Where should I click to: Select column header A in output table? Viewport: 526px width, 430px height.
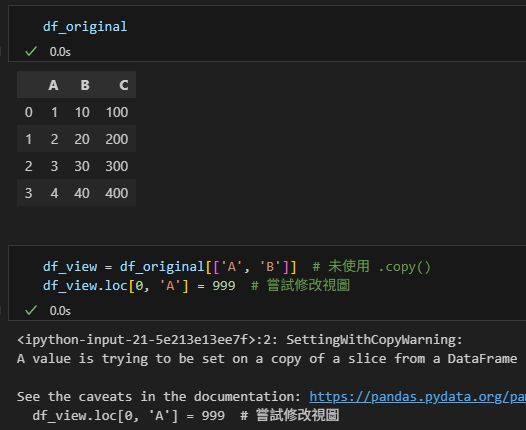tap(53, 85)
